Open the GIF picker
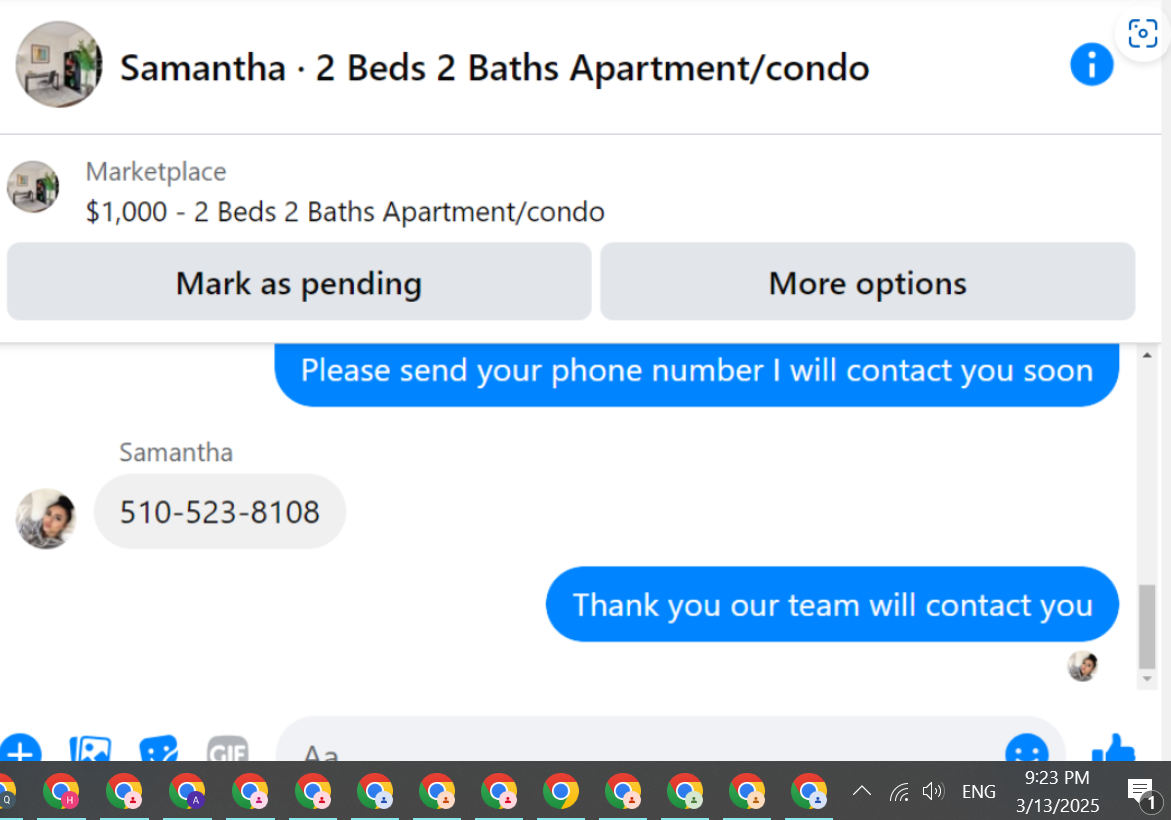This screenshot has height=820, width=1171. pos(227,750)
